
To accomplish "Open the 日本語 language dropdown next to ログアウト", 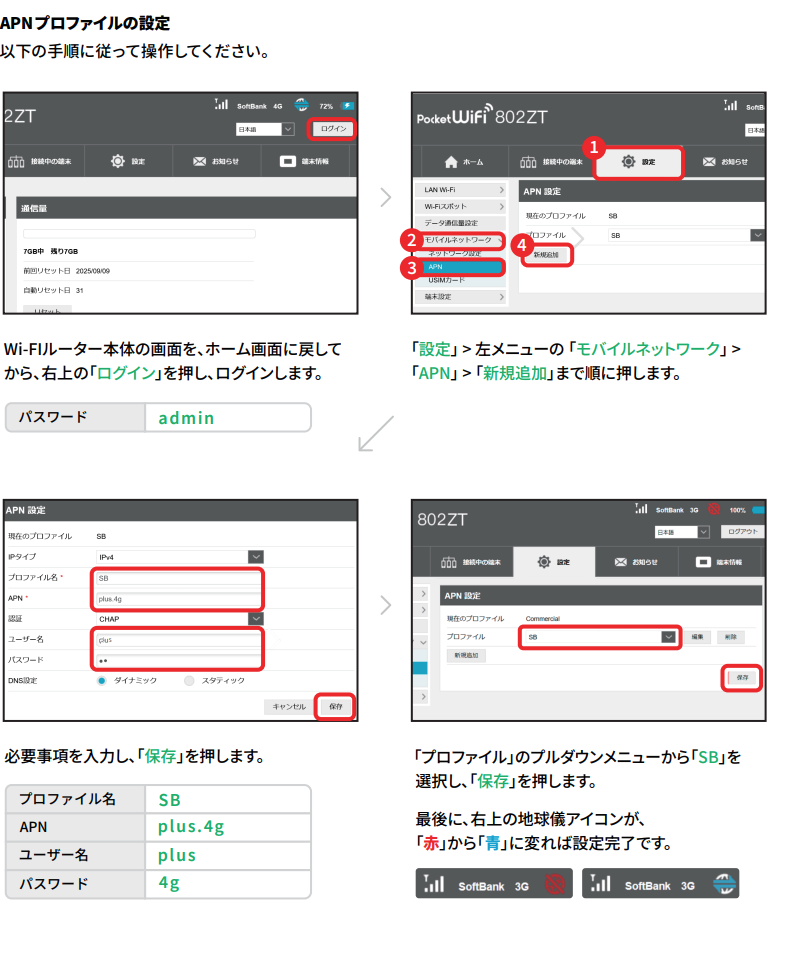I will click(682, 532).
